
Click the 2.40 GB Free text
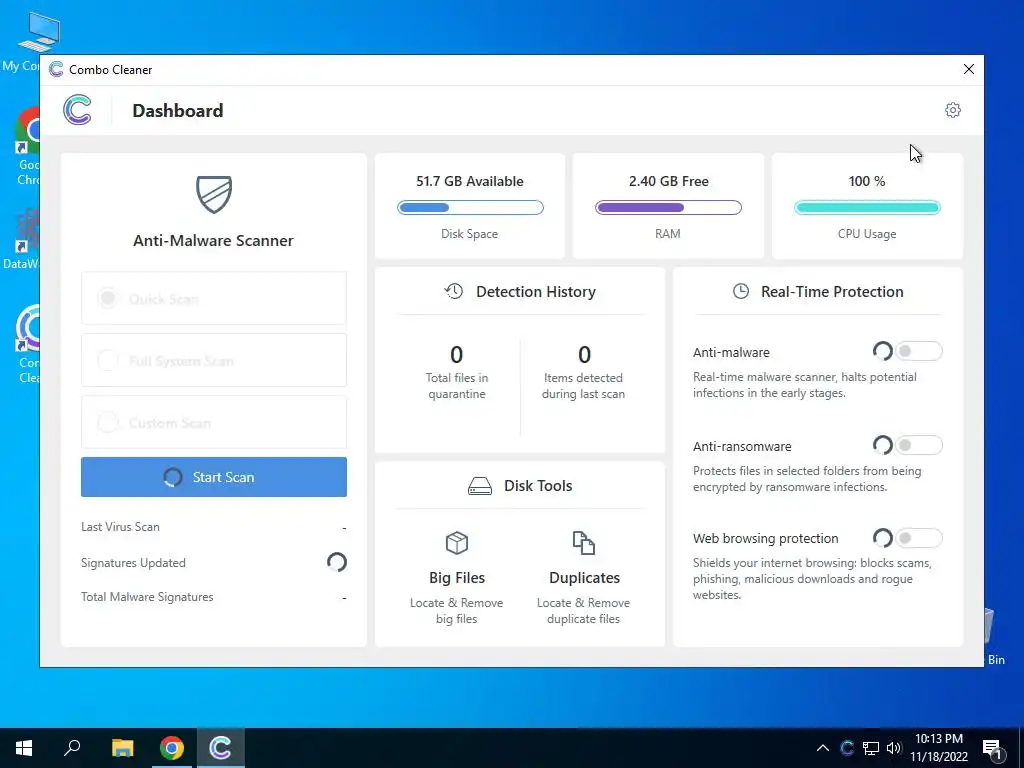pyautogui.click(x=669, y=181)
